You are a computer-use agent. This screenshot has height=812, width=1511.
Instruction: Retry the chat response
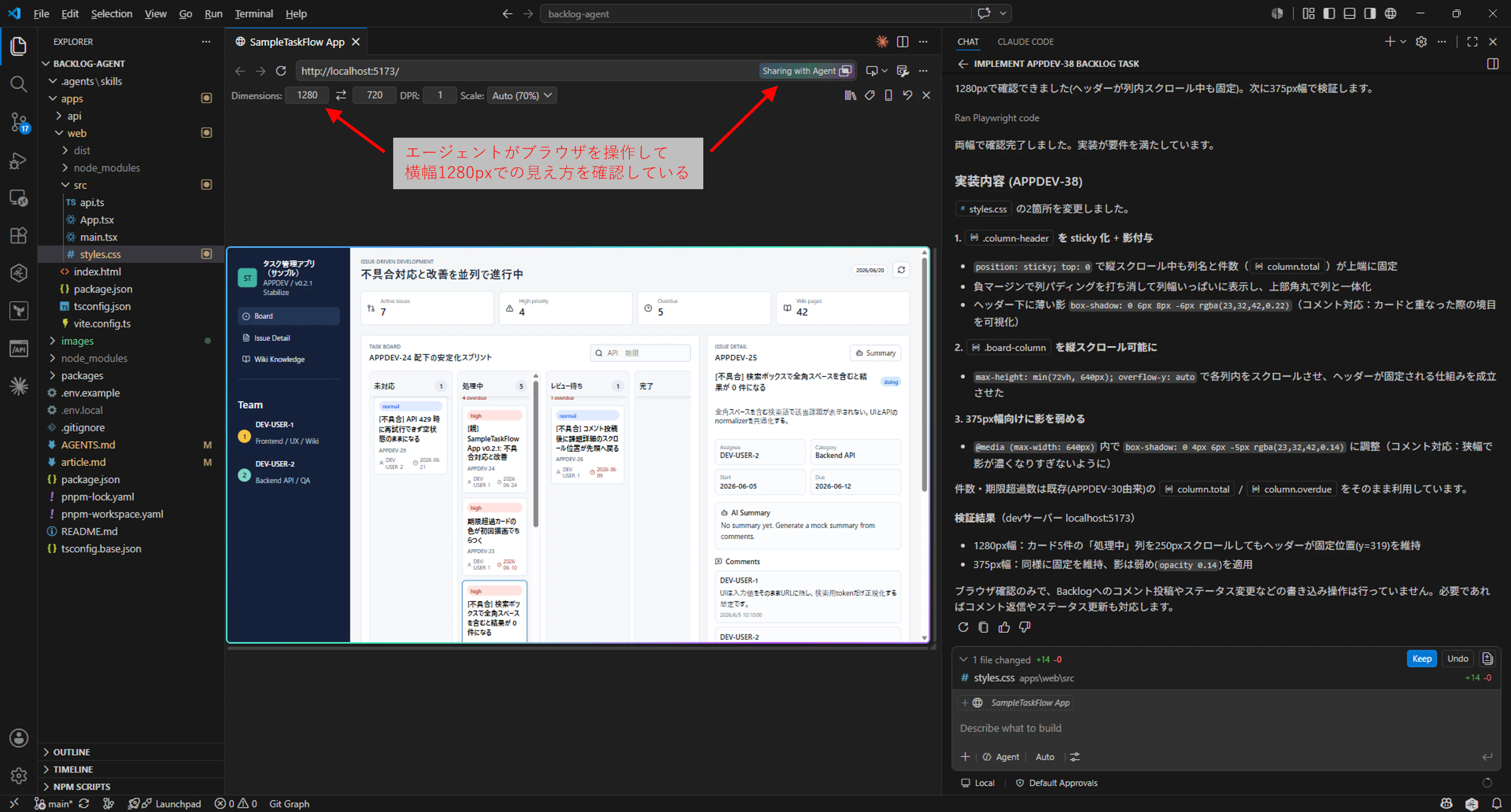(963, 627)
